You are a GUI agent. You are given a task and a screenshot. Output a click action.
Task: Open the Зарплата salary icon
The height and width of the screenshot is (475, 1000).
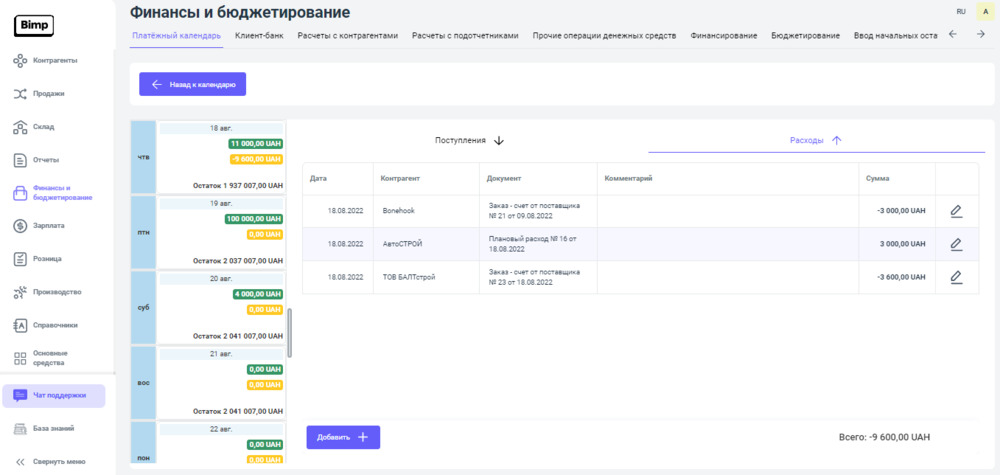tap(20, 226)
